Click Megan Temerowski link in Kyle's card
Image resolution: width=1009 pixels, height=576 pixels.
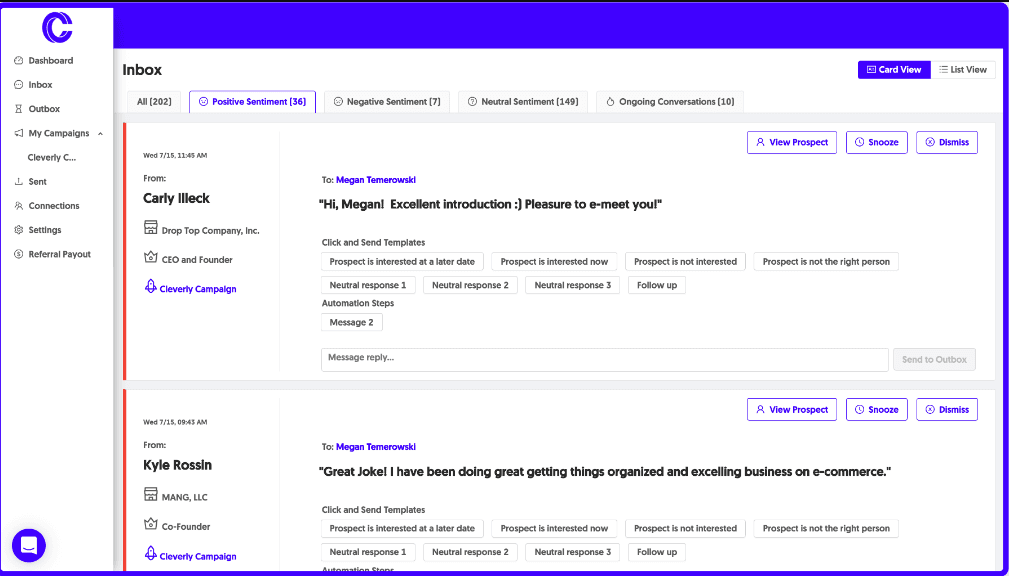(376, 447)
